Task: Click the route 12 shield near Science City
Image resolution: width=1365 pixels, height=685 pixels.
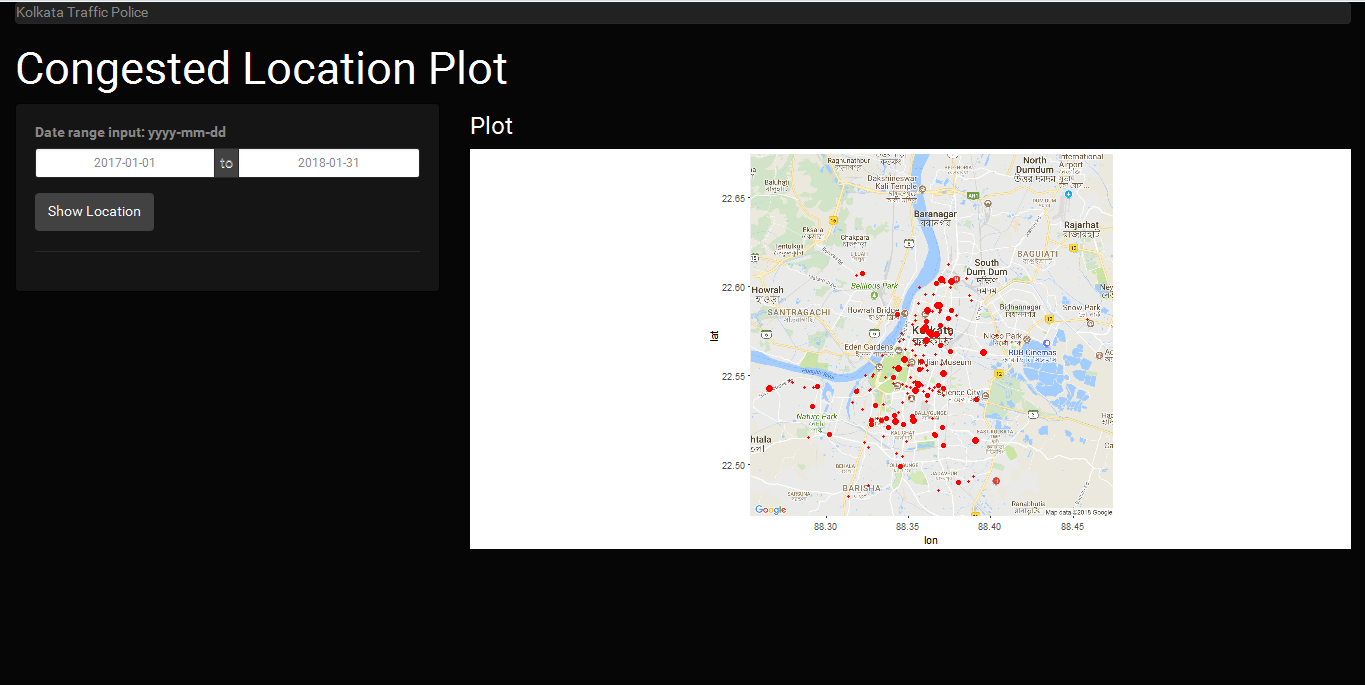Action: tap(999, 374)
